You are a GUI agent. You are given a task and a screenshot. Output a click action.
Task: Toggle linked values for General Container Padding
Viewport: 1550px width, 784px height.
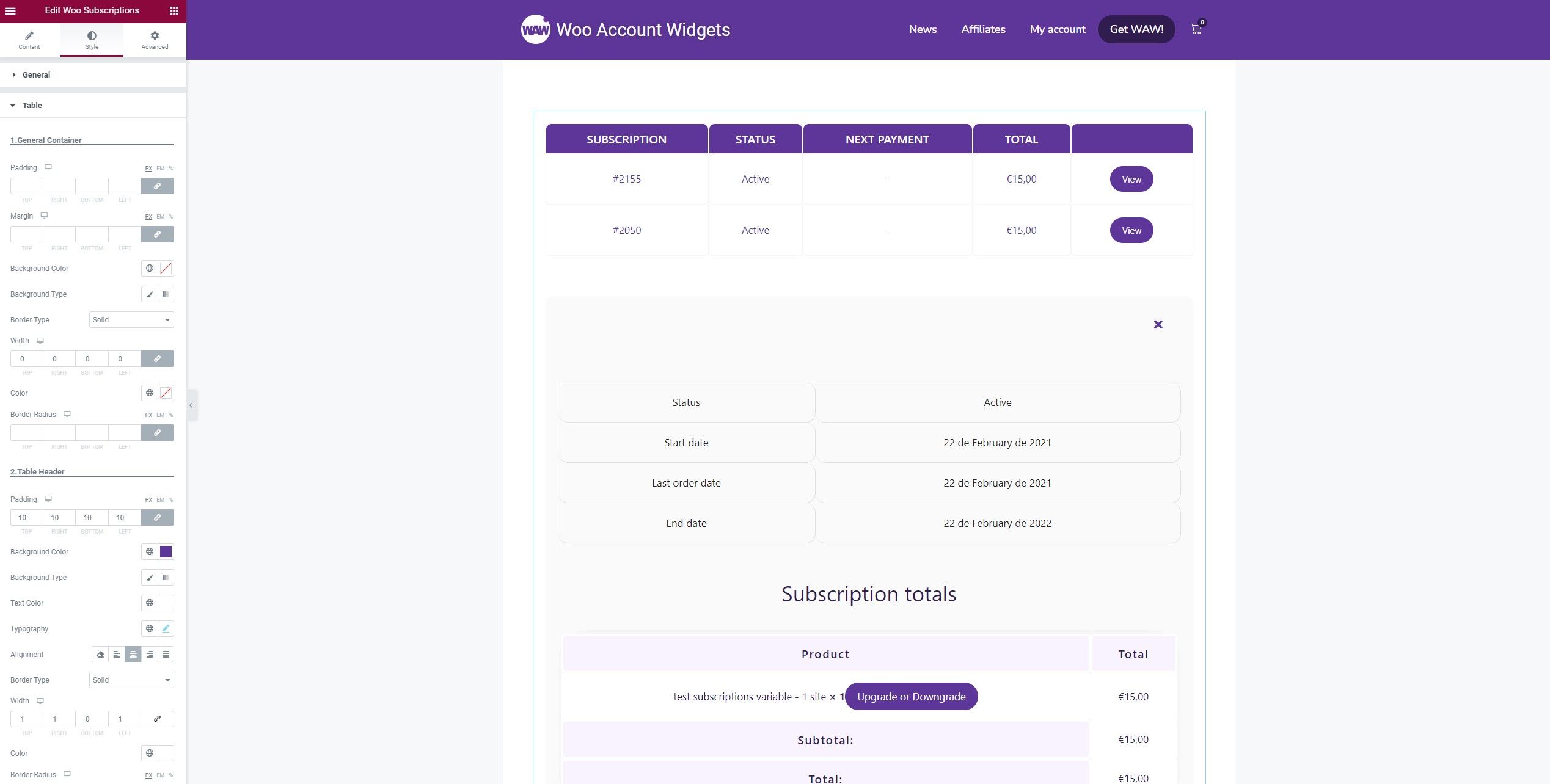(157, 186)
